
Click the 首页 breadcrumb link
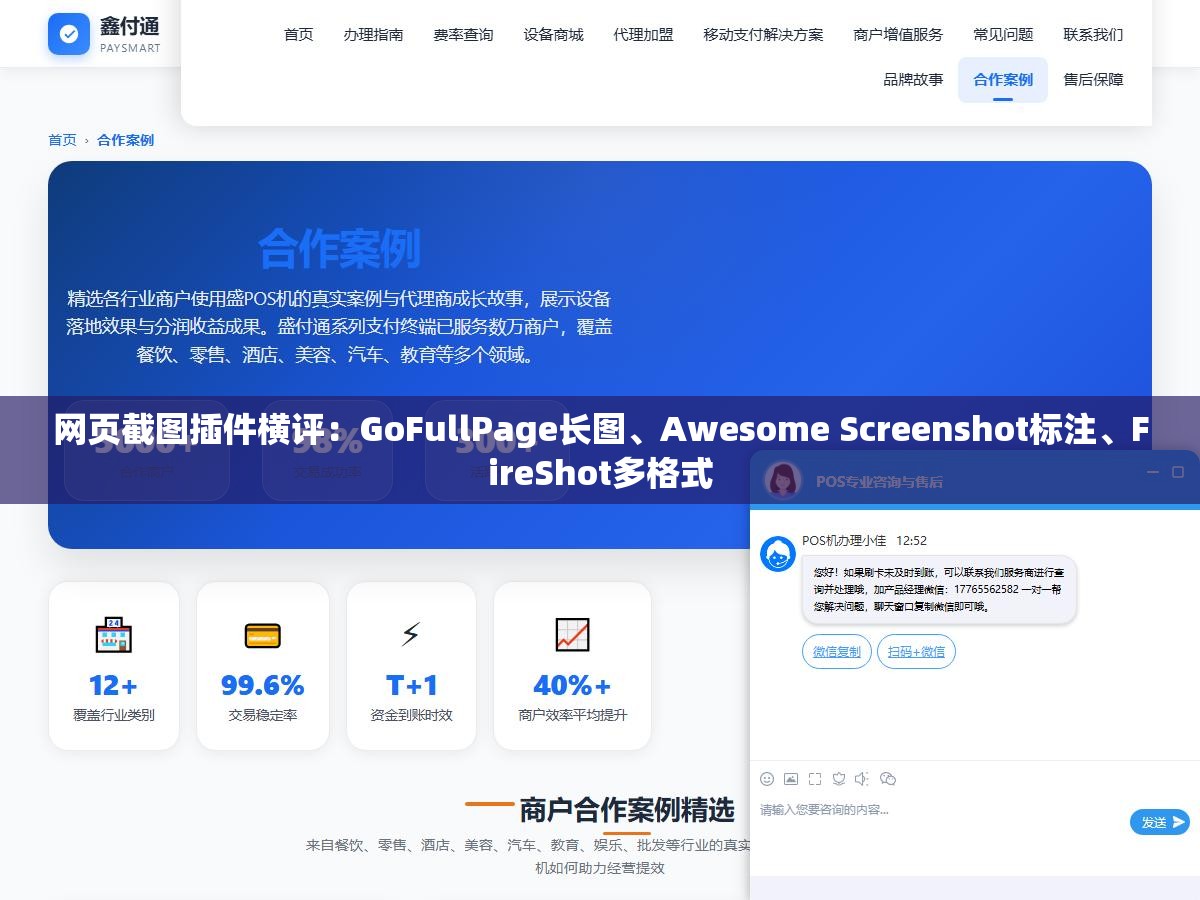pos(62,140)
